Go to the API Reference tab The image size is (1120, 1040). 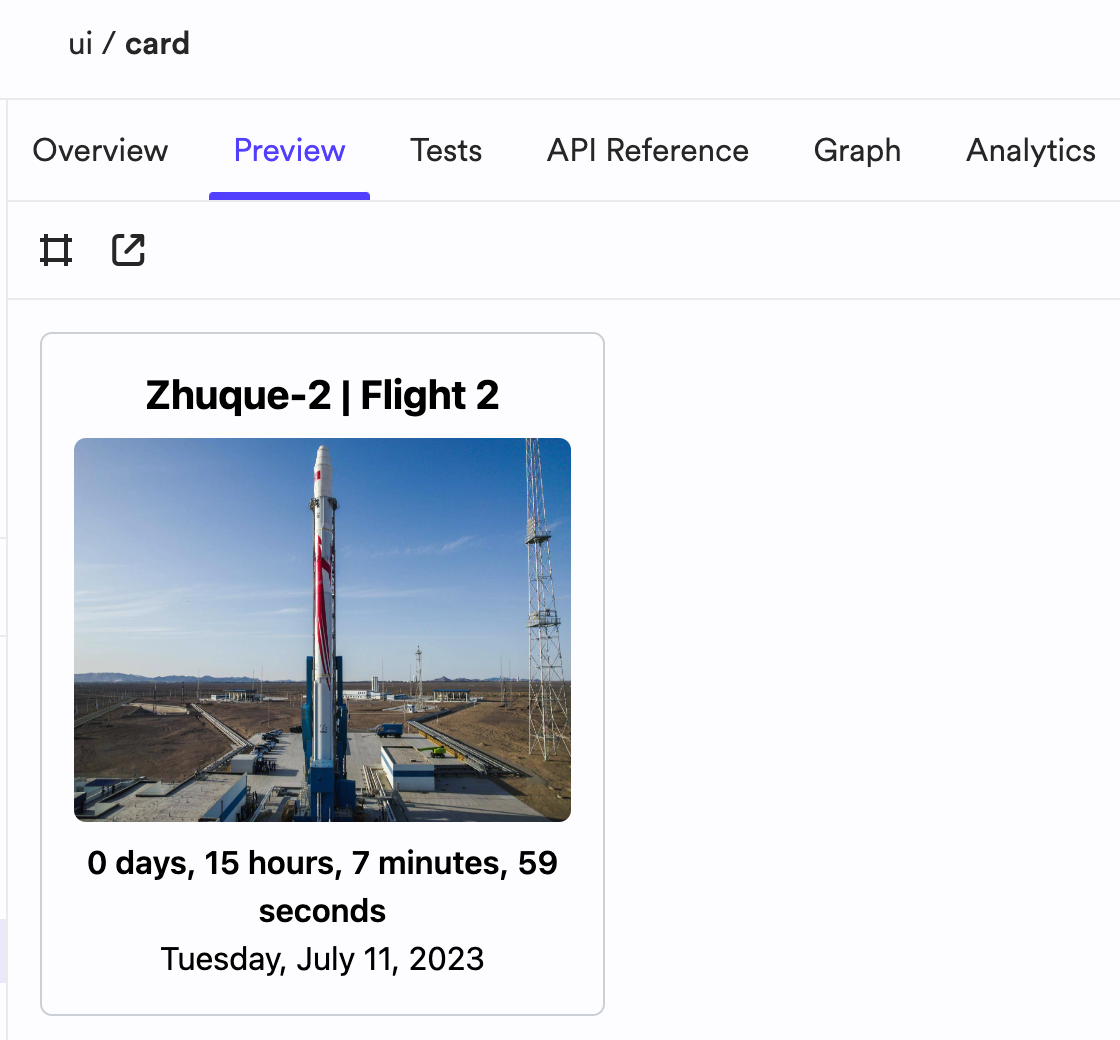648,151
